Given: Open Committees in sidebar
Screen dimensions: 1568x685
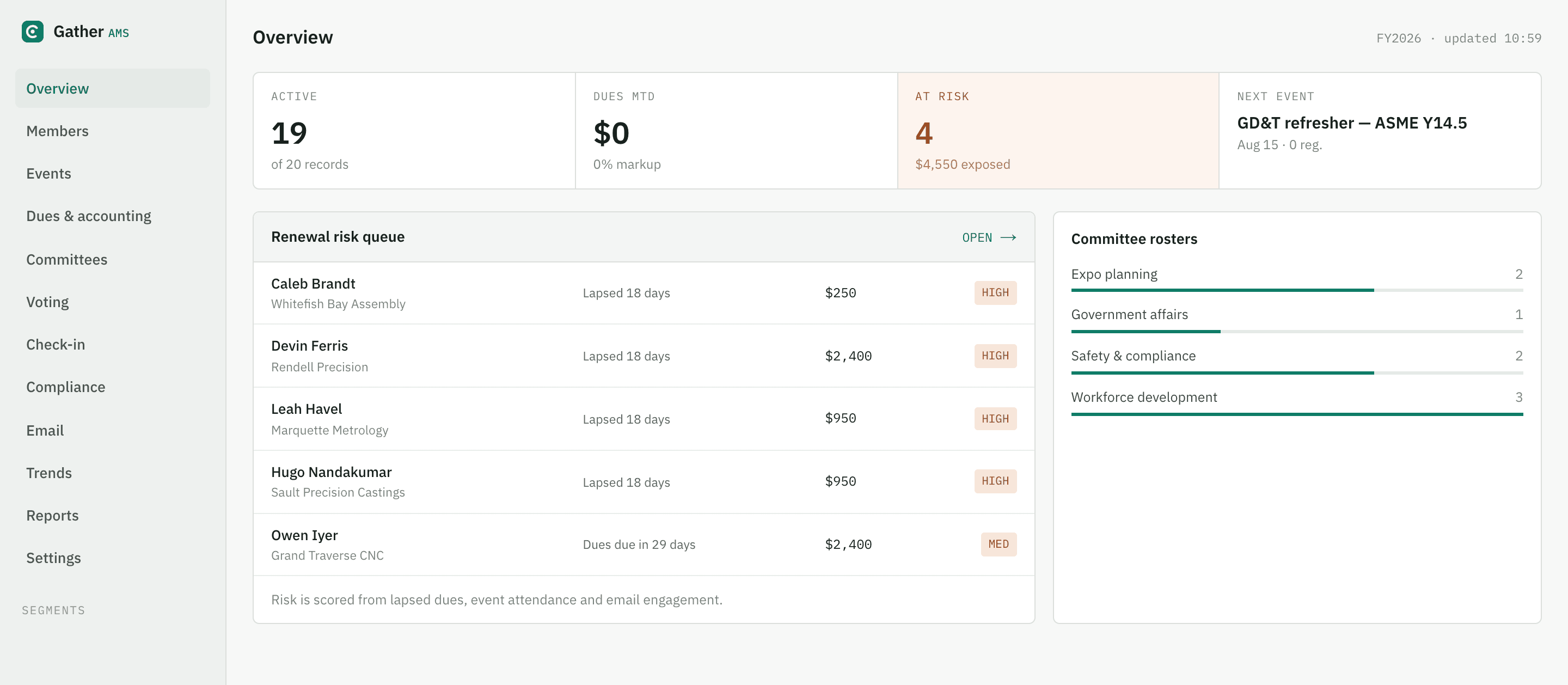Looking at the screenshot, I should coord(113,259).
